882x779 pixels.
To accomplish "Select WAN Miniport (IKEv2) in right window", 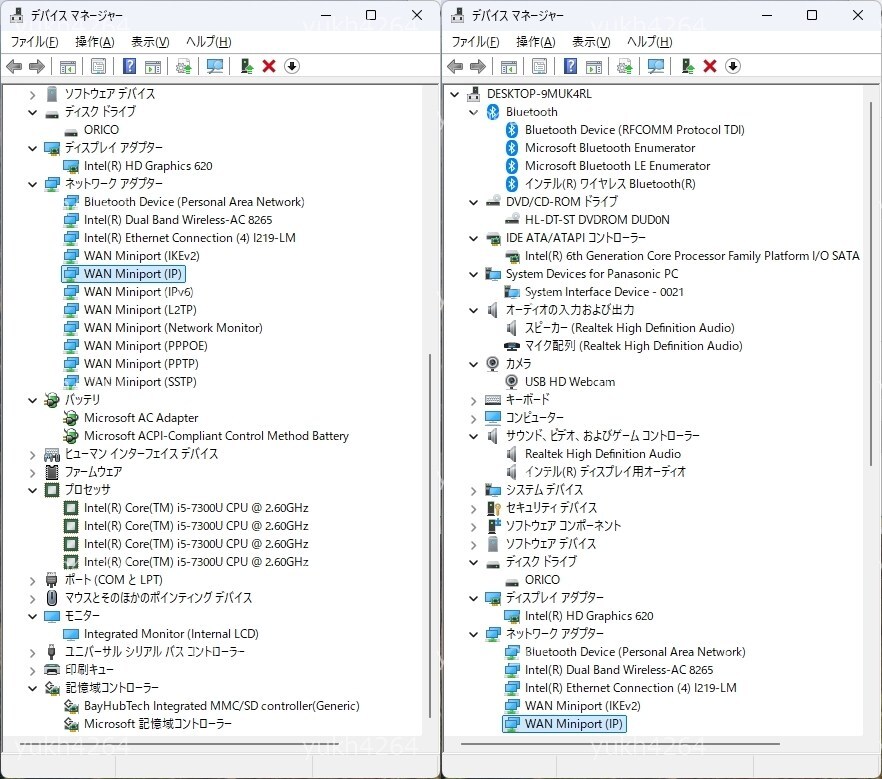I will coord(582,706).
